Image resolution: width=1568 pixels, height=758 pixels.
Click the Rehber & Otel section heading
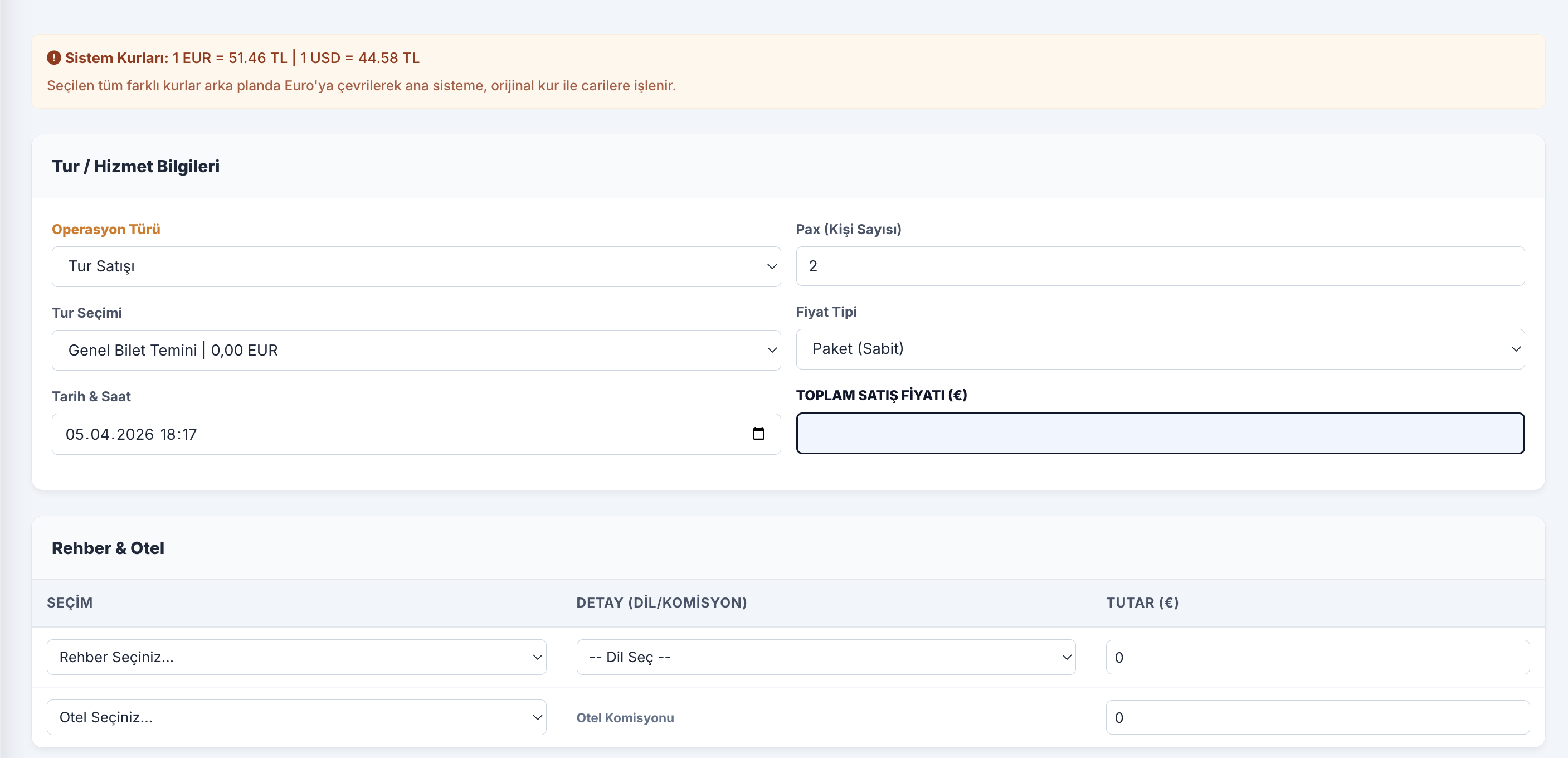pyautogui.click(x=108, y=548)
